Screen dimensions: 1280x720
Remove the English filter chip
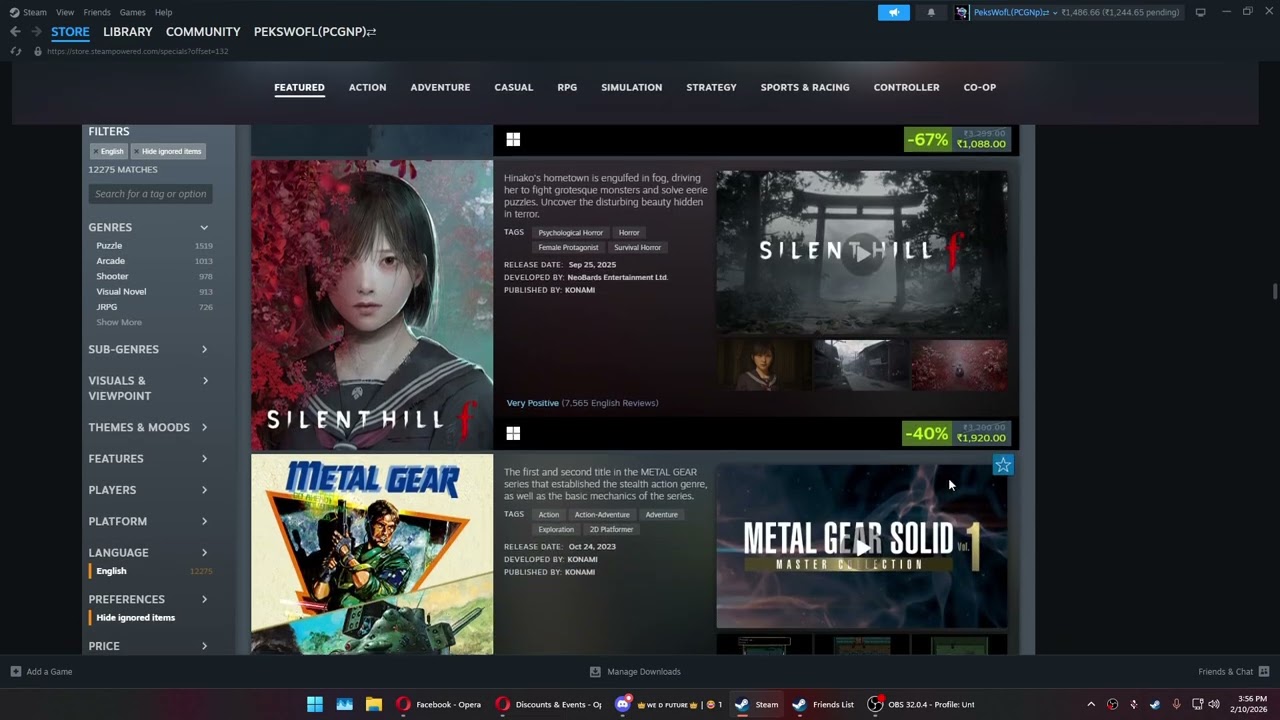108,151
